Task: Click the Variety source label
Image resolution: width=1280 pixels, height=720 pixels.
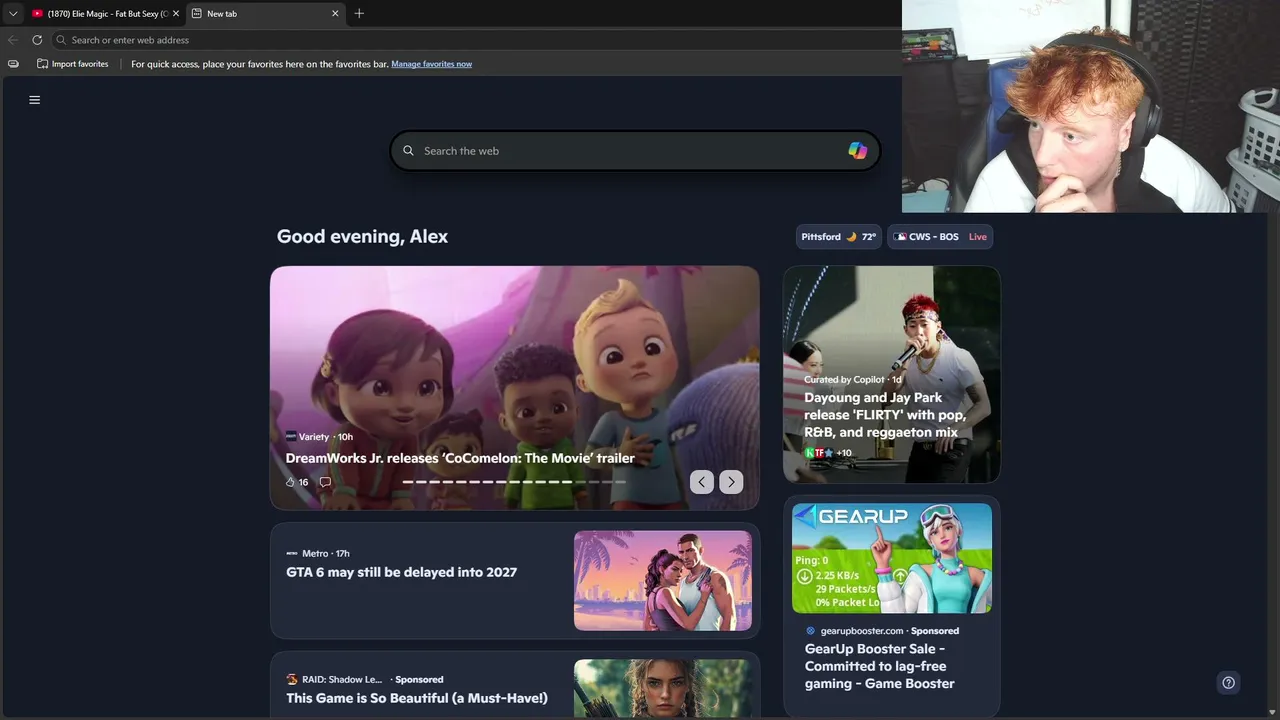Action: click(313, 437)
